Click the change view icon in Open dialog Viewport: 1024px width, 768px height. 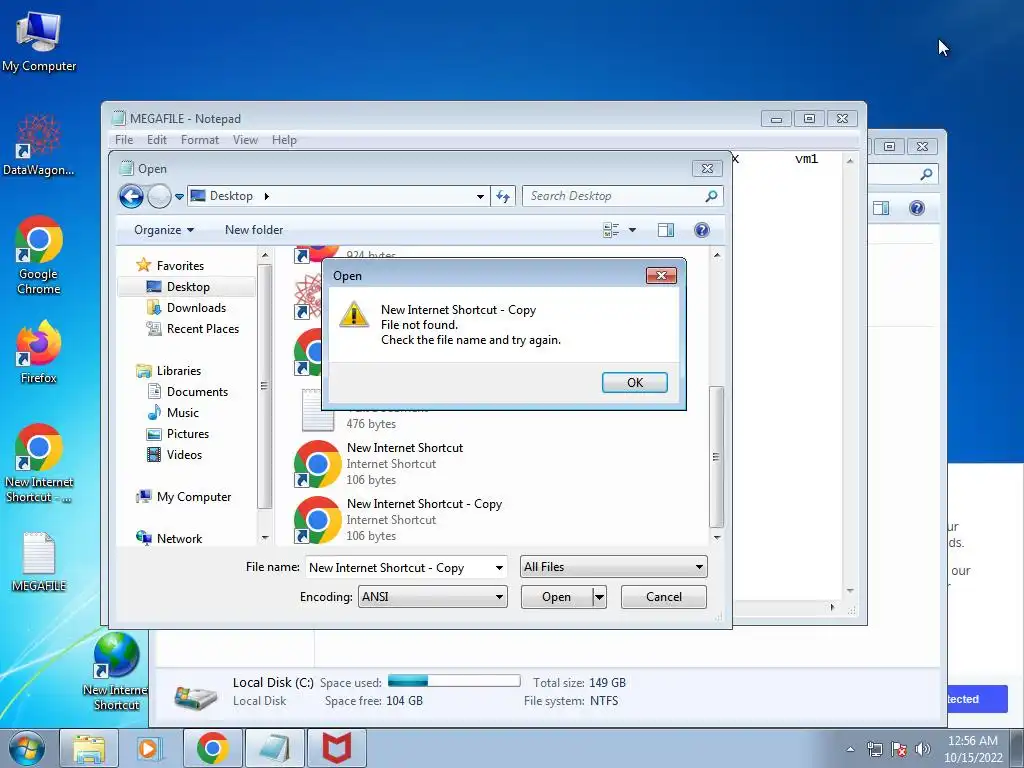click(x=611, y=230)
